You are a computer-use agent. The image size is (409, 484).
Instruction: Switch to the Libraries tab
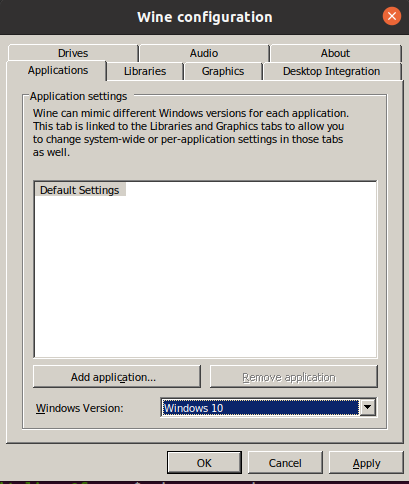point(145,71)
